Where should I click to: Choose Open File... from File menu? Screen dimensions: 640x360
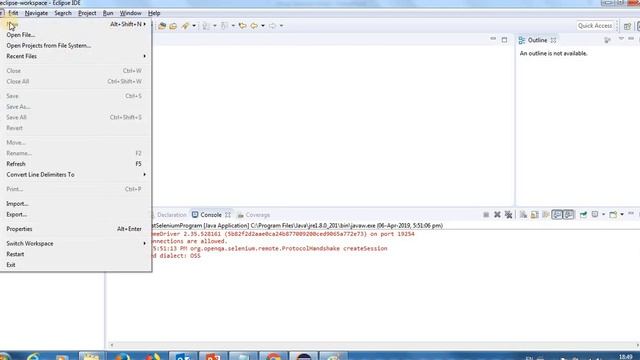pos(76,35)
